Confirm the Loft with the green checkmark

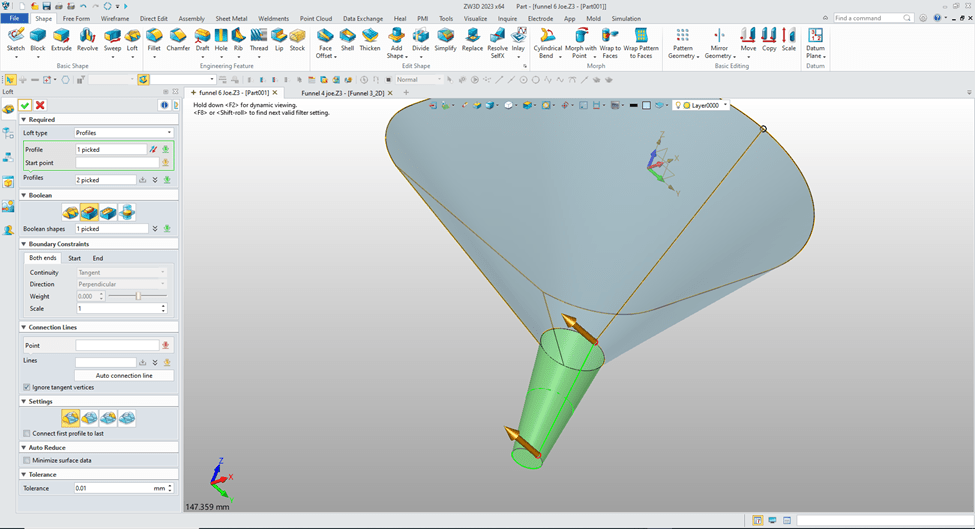coord(25,105)
